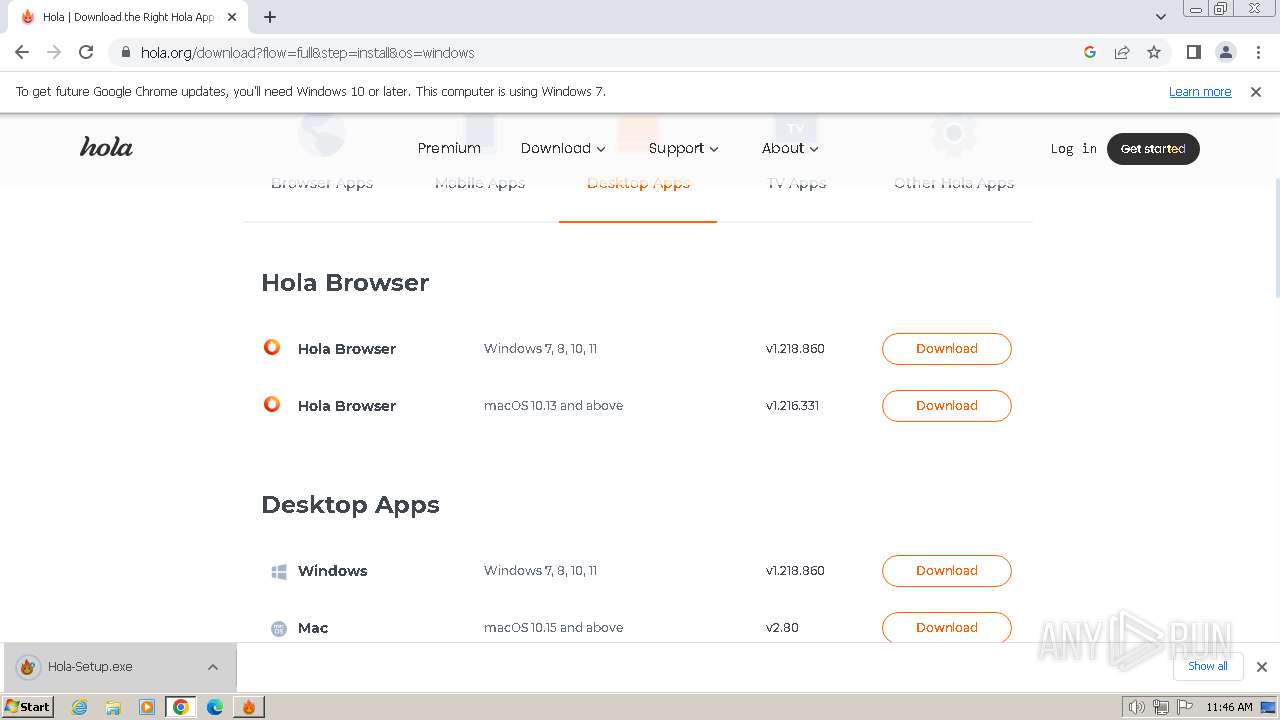
Task: Bookmark this page with the star icon
Action: point(1154,52)
